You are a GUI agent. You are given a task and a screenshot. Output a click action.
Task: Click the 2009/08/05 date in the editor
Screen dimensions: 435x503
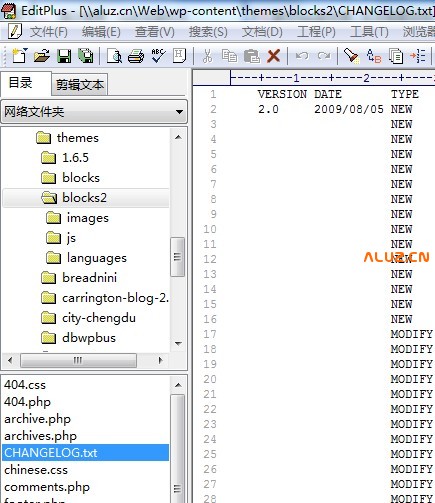coord(349,109)
